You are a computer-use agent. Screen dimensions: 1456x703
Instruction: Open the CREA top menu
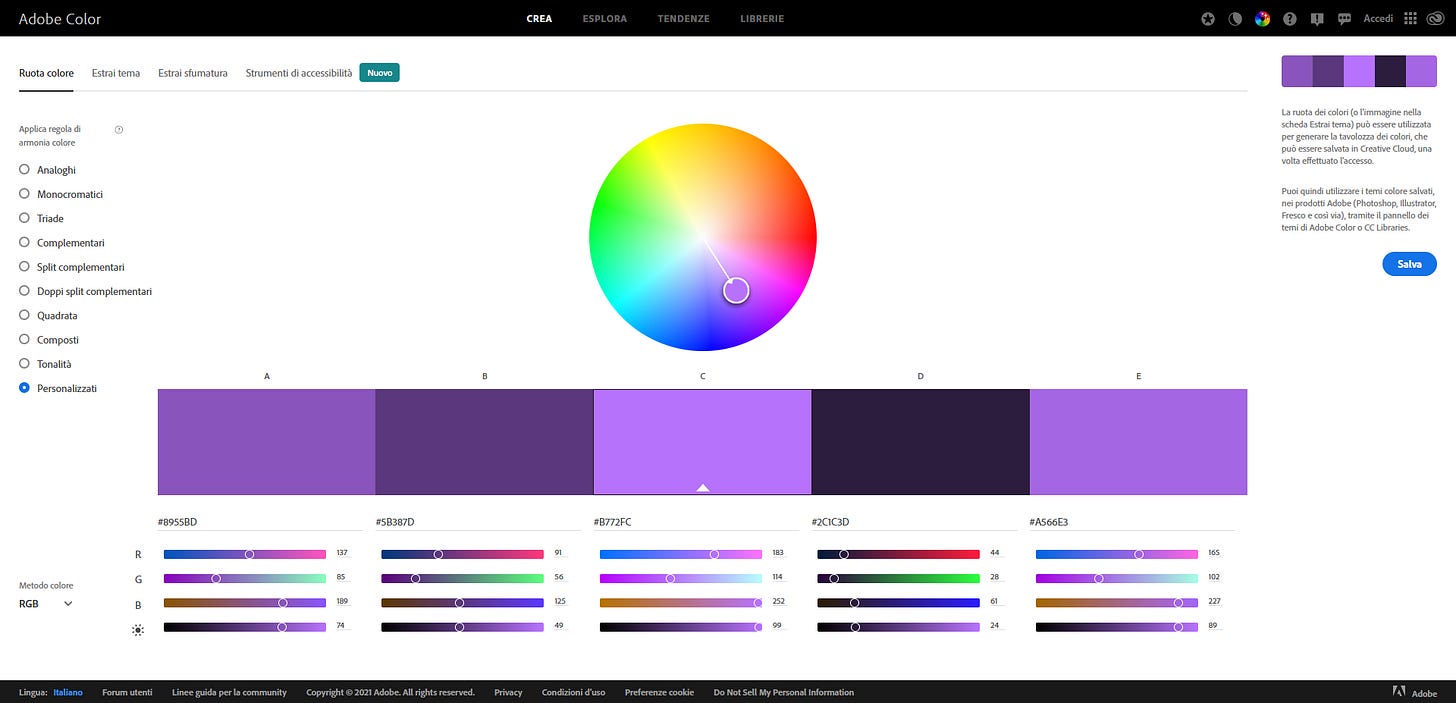[539, 19]
